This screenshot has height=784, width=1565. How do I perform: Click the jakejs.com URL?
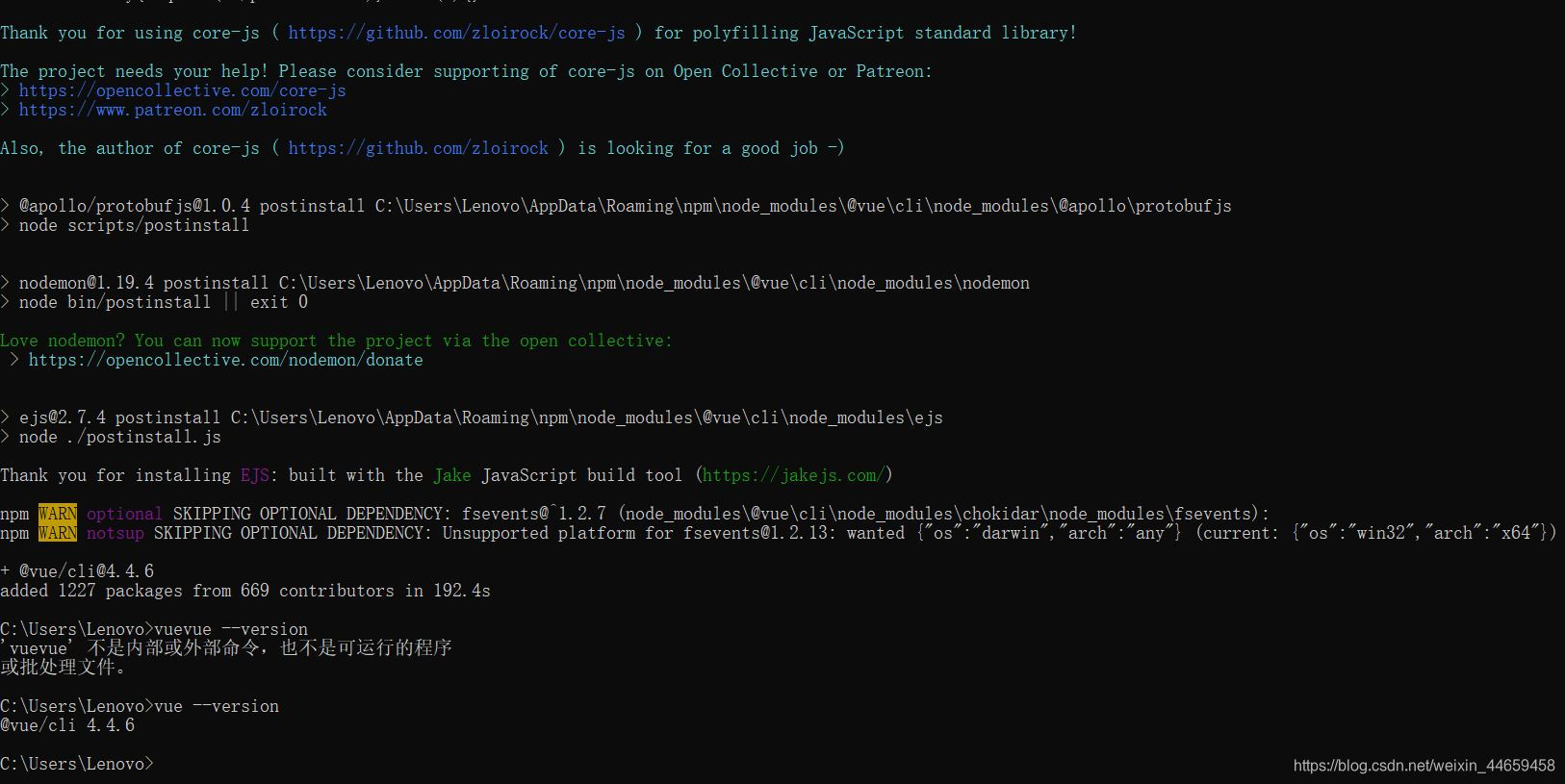coord(793,475)
